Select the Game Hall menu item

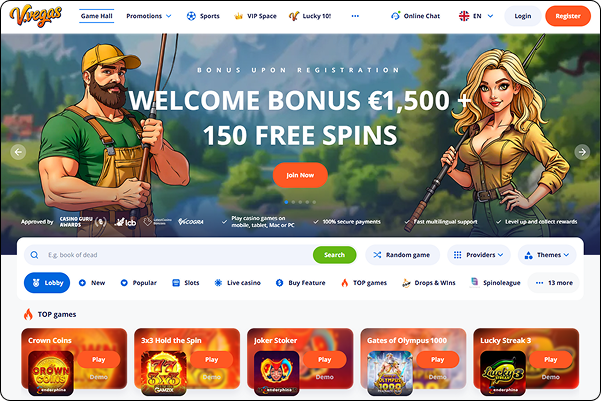97,16
